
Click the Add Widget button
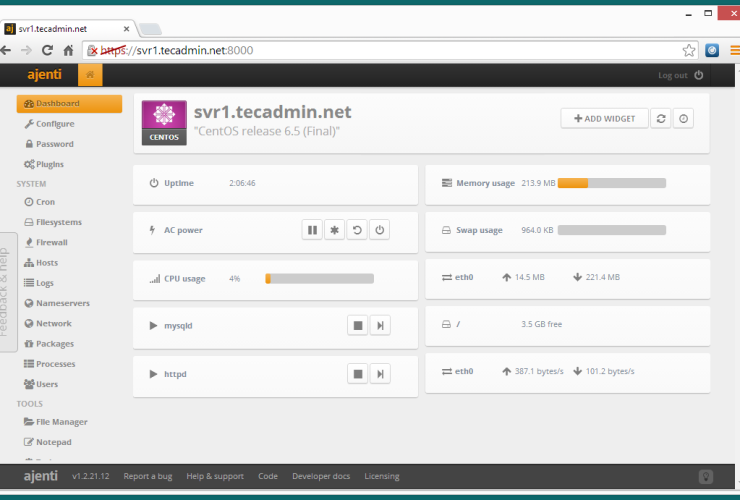604,118
